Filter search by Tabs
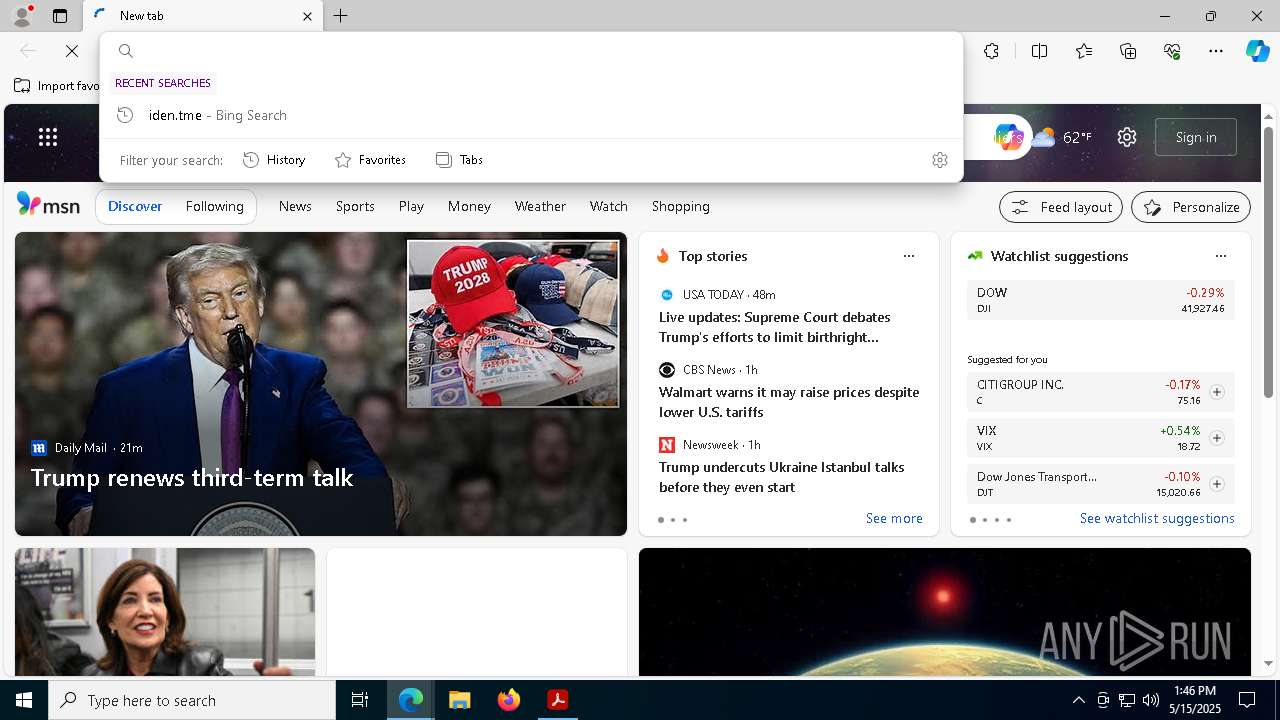 point(459,160)
